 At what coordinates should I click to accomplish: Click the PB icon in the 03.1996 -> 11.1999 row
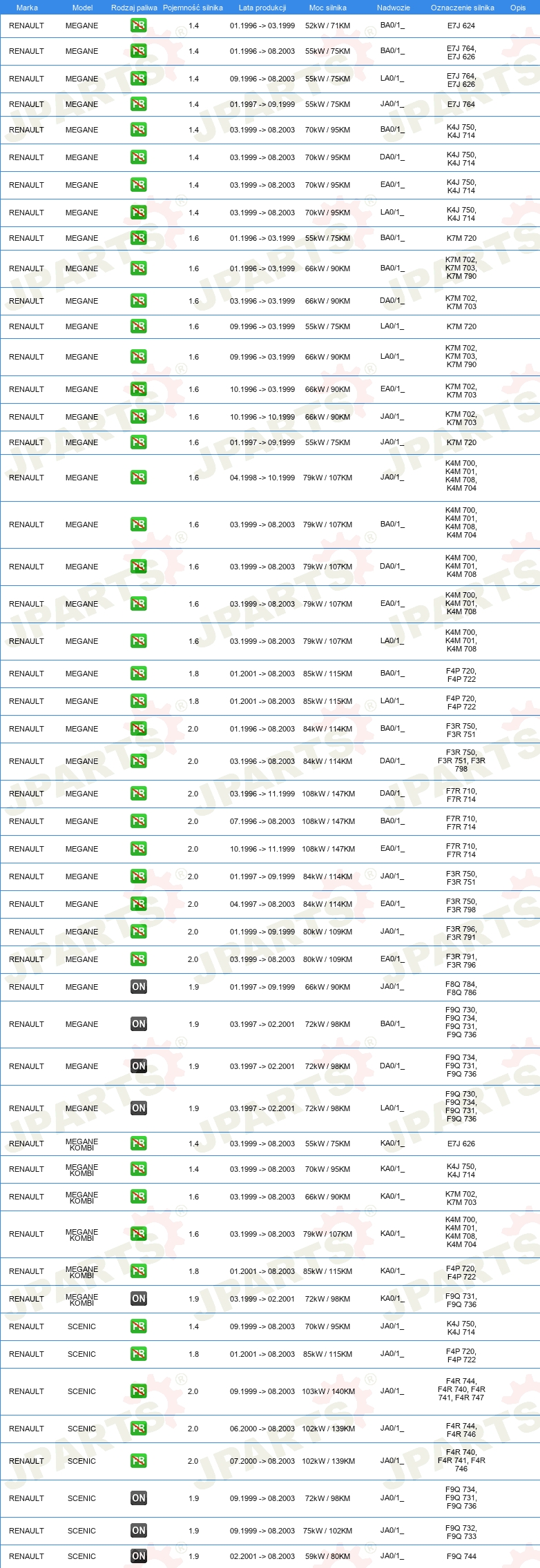point(138,794)
